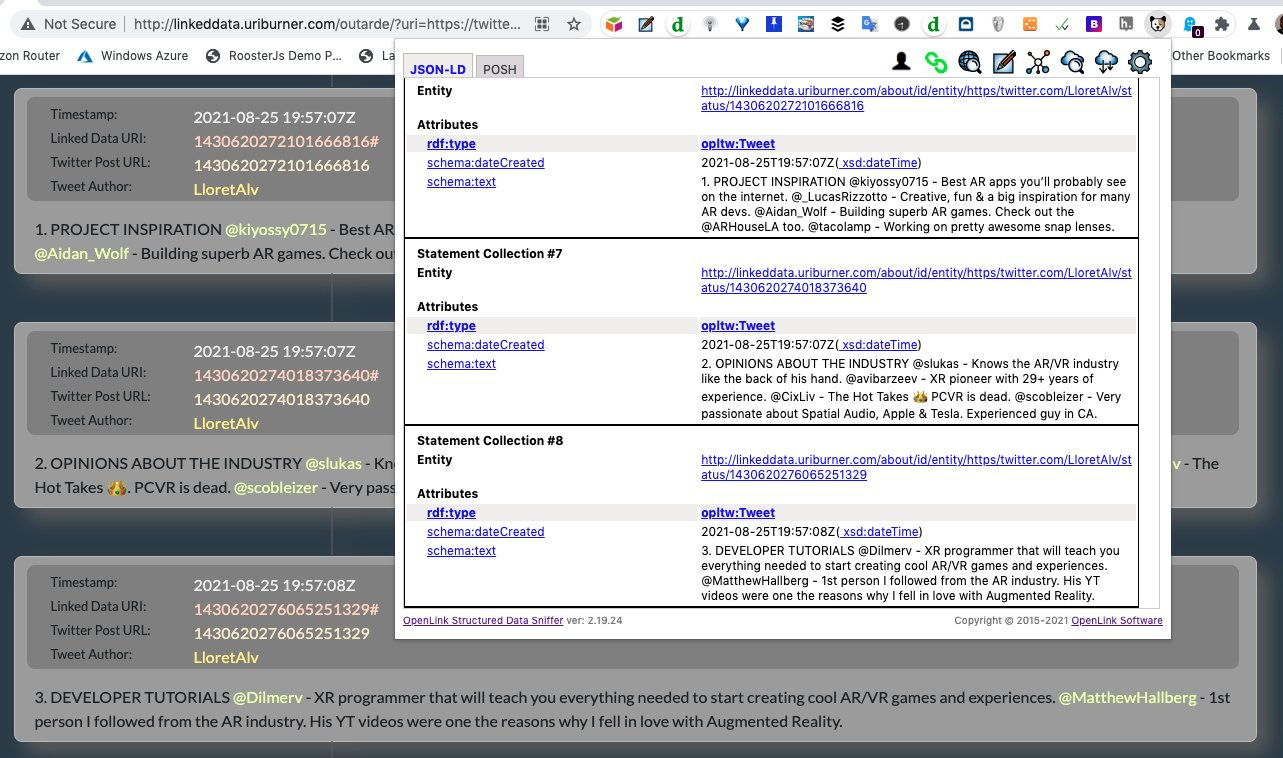
Task: Switch to the POSH tab
Action: click(499, 69)
